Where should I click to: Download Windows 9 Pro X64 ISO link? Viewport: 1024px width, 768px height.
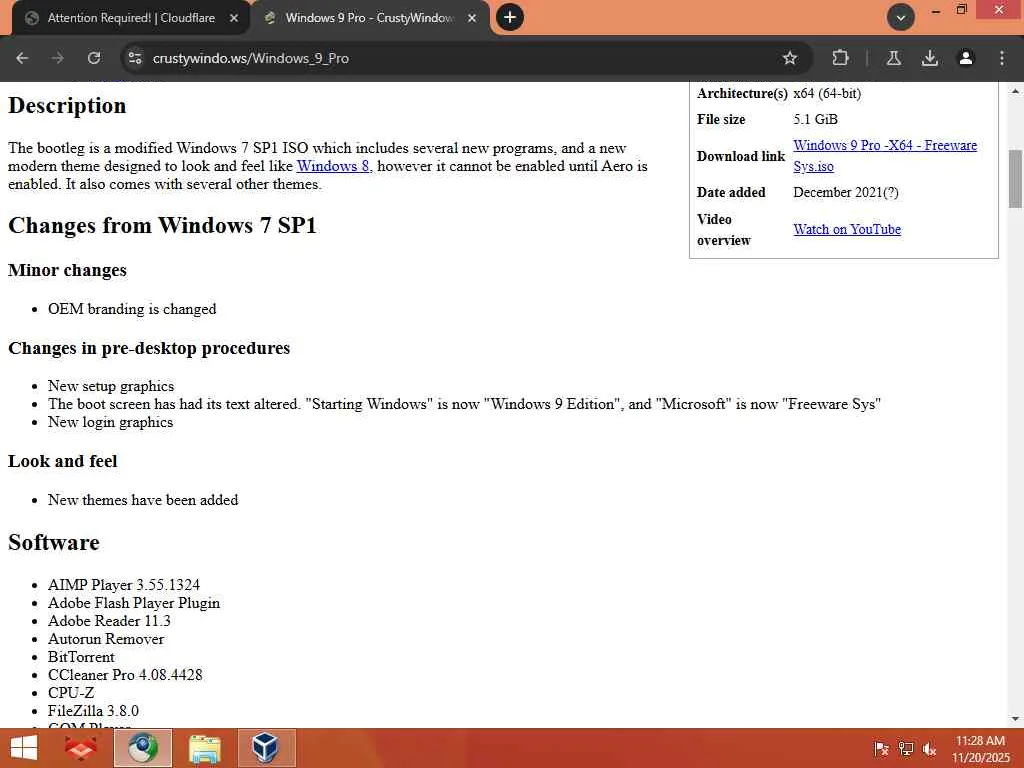click(x=885, y=155)
